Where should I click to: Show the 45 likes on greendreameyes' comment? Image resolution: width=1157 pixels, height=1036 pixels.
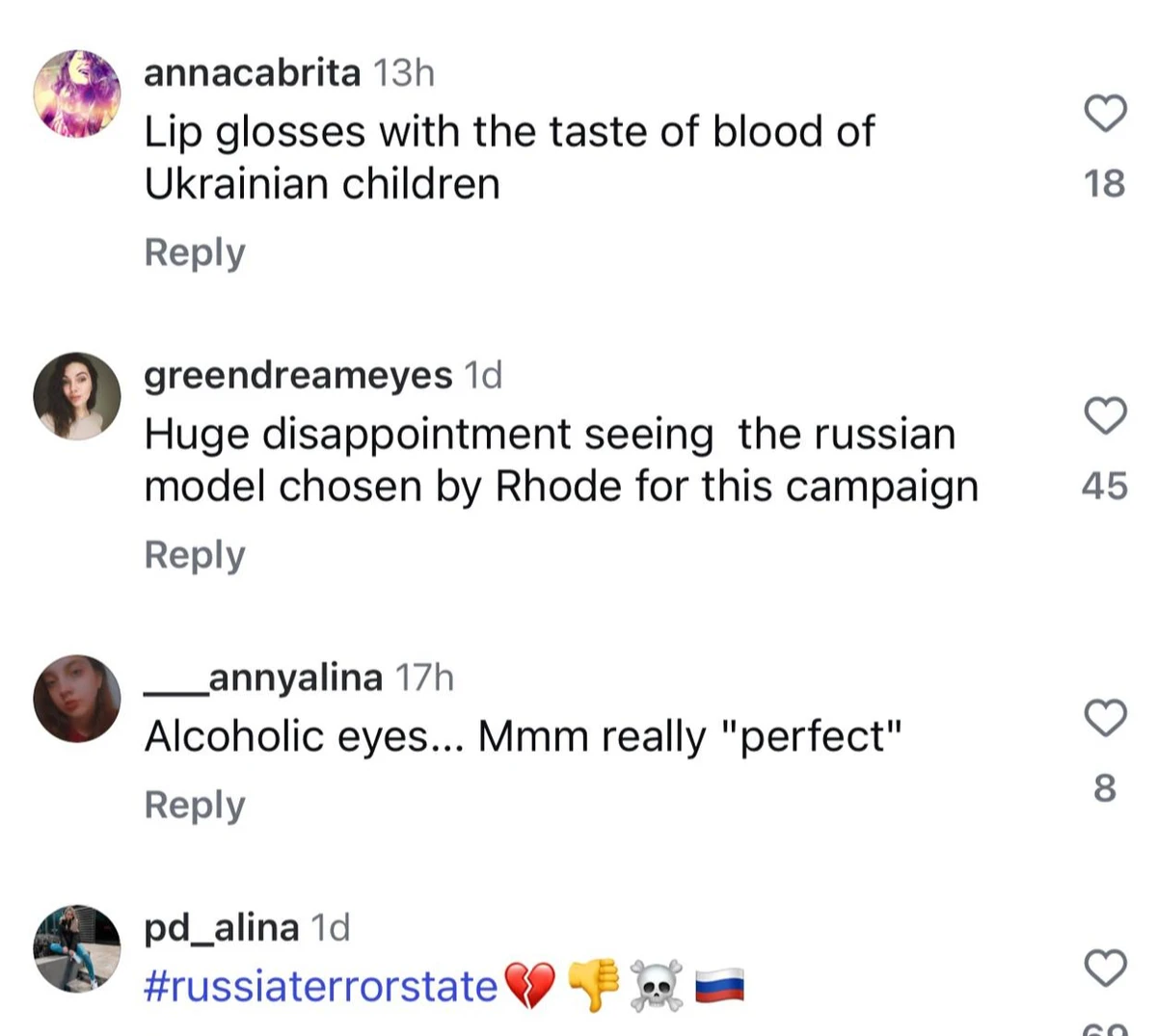pos(1105,486)
